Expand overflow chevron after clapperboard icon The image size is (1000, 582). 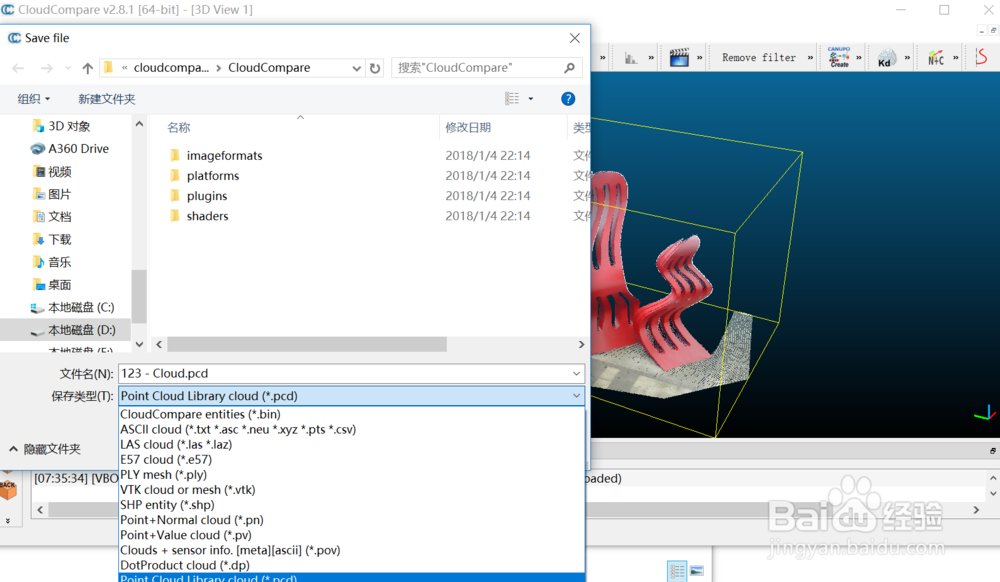click(x=700, y=57)
